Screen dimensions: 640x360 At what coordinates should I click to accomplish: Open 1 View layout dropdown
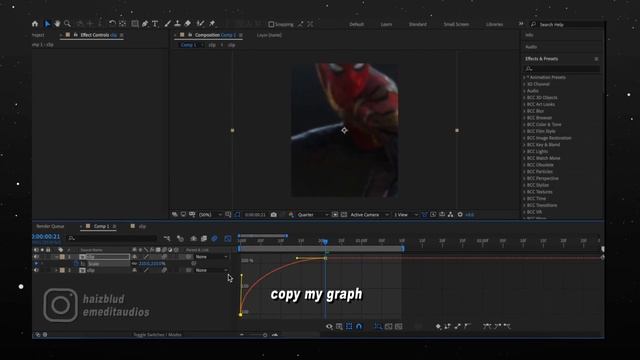click(x=406, y=215)
